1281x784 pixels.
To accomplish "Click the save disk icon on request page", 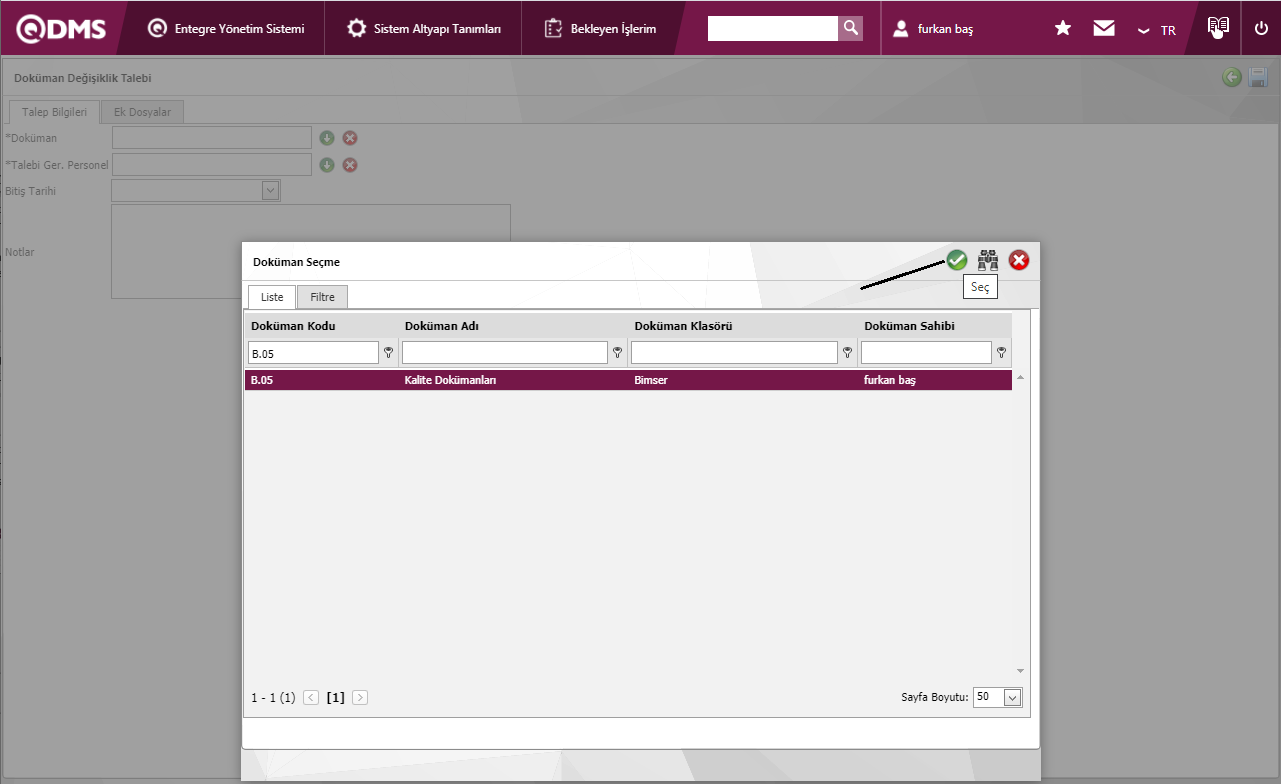I will tap(1258, 77).
